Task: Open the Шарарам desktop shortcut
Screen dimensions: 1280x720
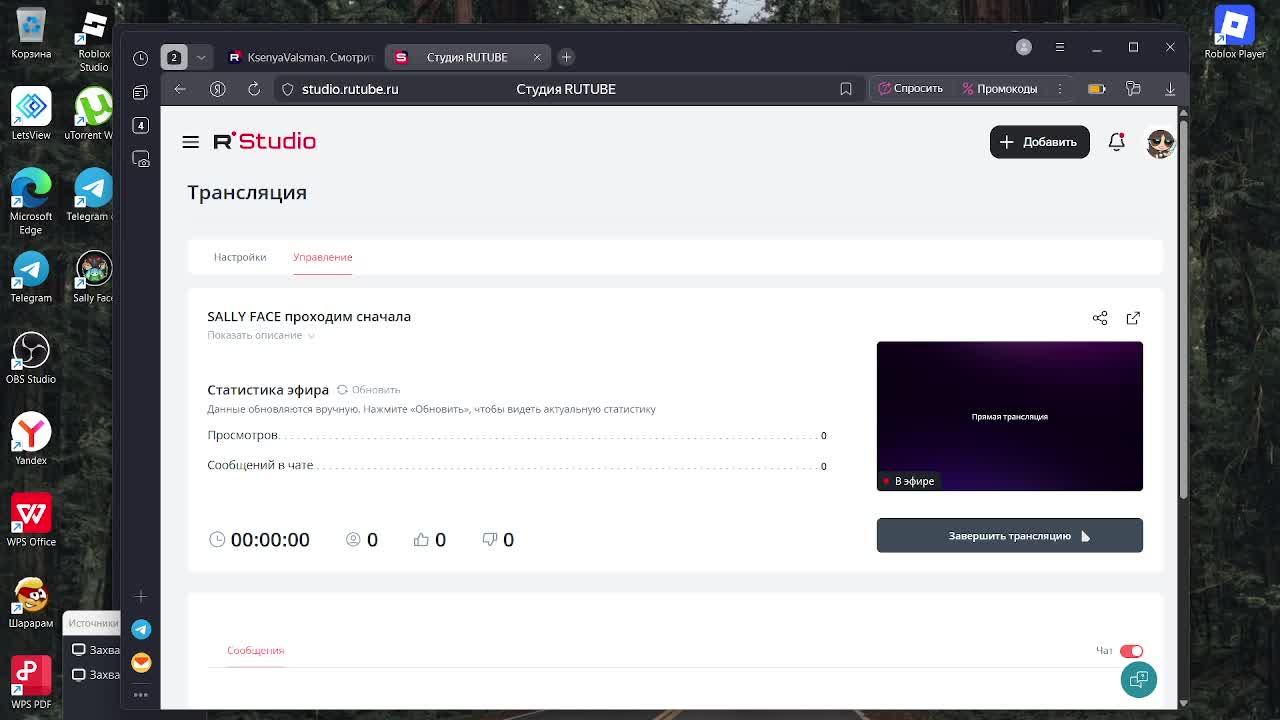Action: click(31, 602)
